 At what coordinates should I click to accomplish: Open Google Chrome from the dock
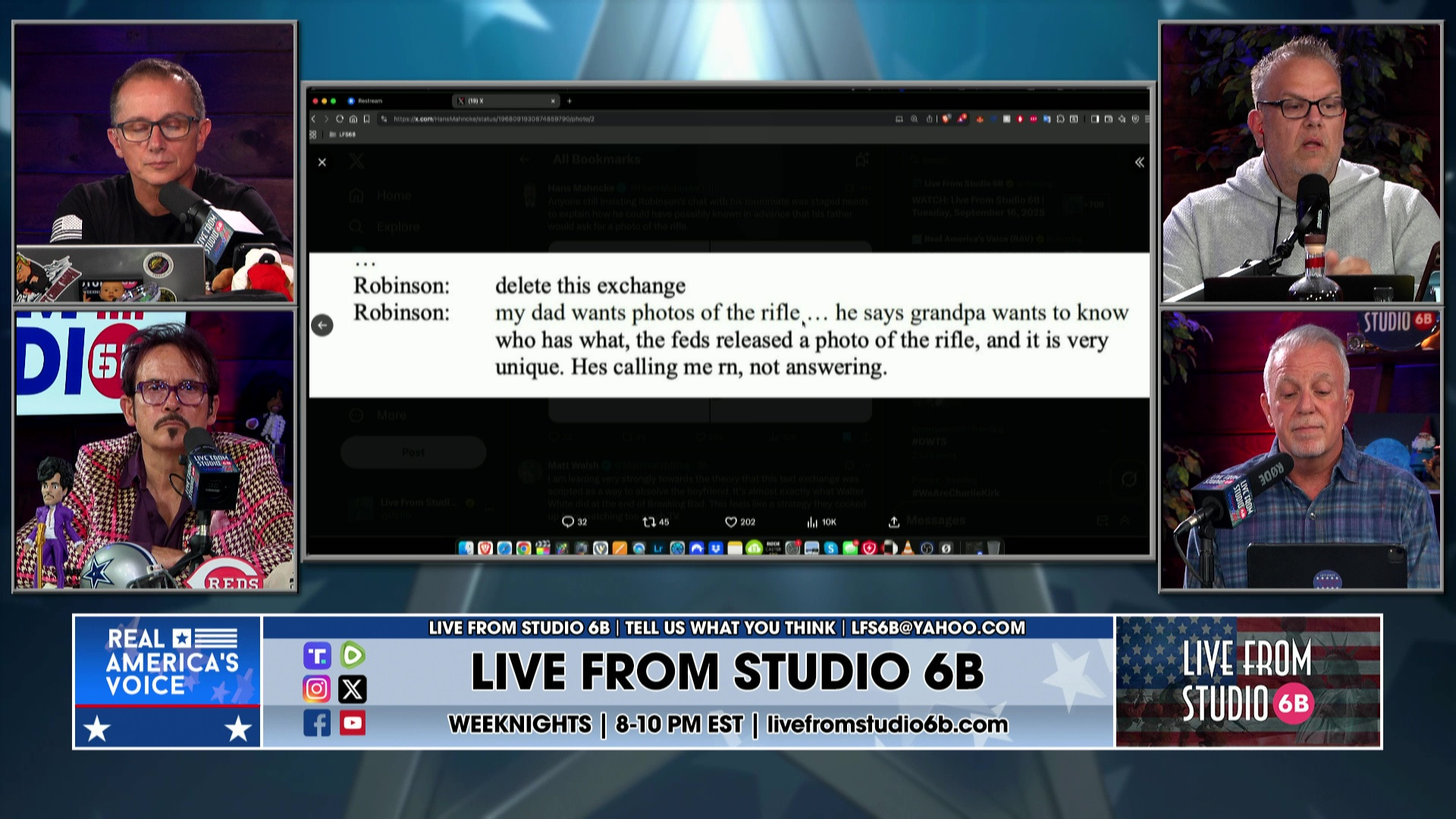point(523,548)
